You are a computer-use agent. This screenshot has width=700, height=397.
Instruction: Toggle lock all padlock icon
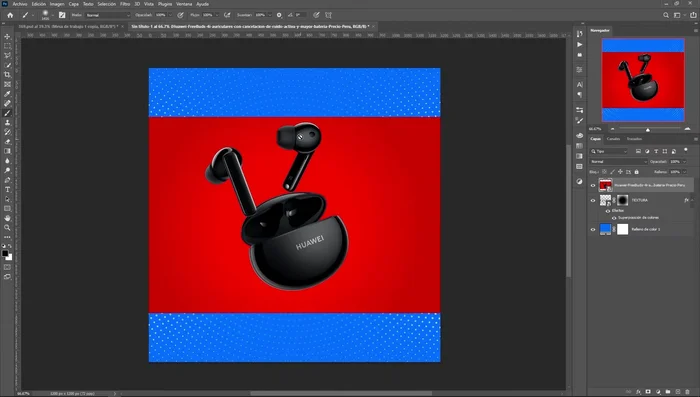coord(637,172)
